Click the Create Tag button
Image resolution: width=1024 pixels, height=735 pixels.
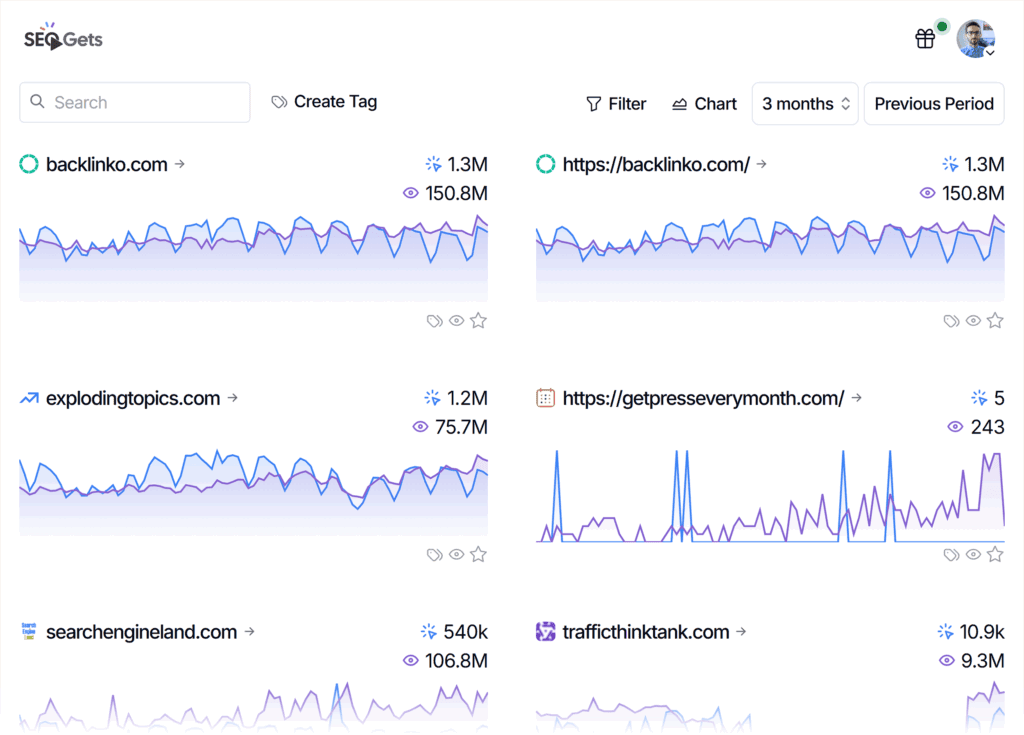(324, 102)
